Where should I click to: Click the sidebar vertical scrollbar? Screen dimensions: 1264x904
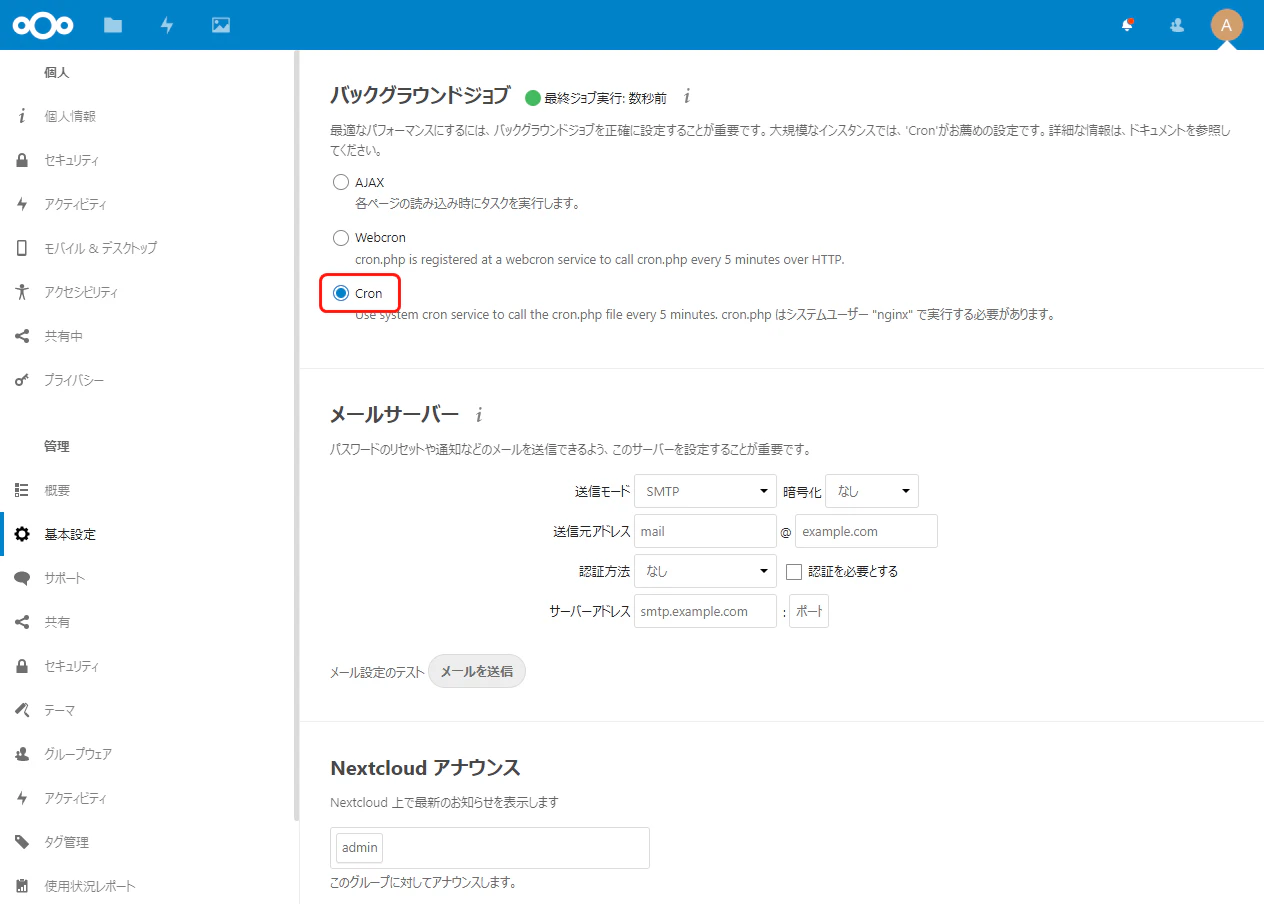point(296,435)
